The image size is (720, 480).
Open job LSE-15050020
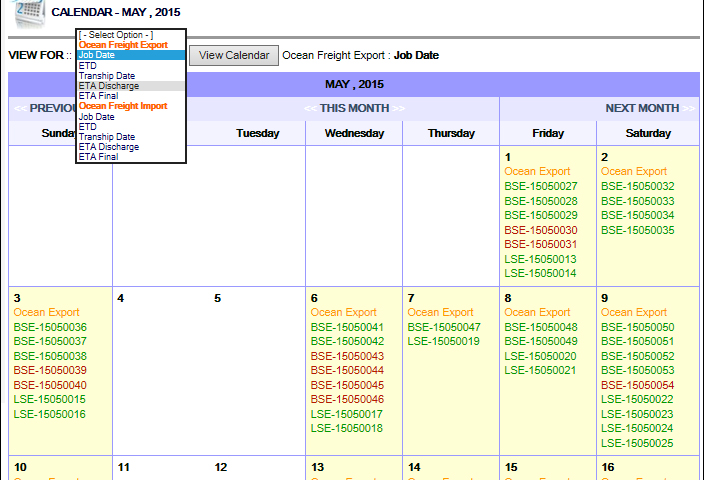tap(540, 356)
